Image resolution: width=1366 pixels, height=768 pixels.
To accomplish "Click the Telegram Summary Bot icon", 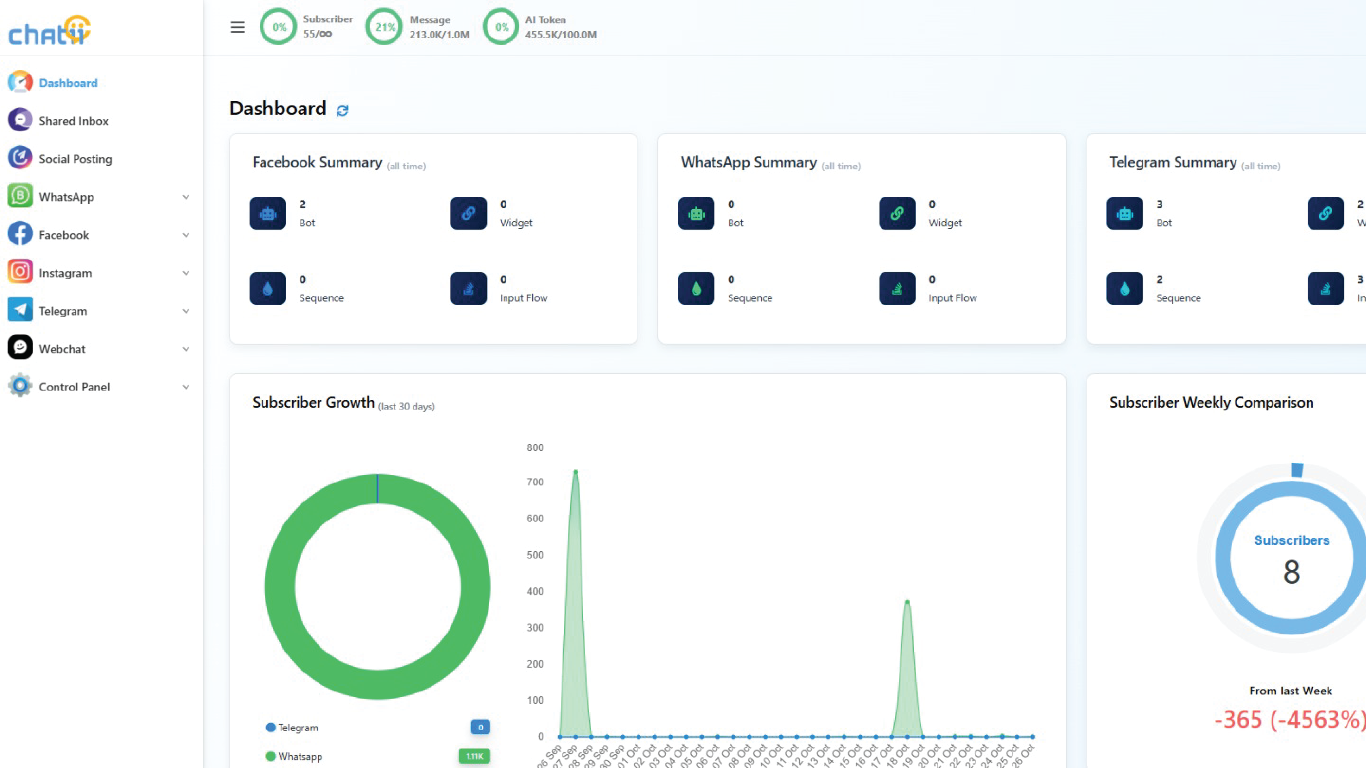I will (1124, 213).
